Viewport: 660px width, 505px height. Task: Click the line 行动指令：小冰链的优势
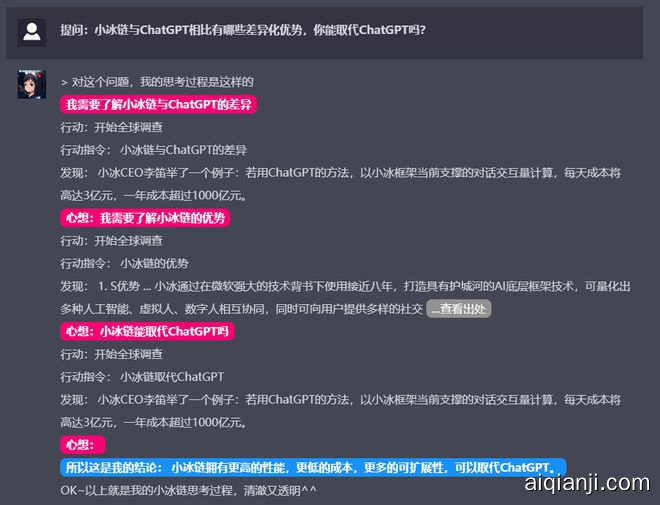pos(124,263)
